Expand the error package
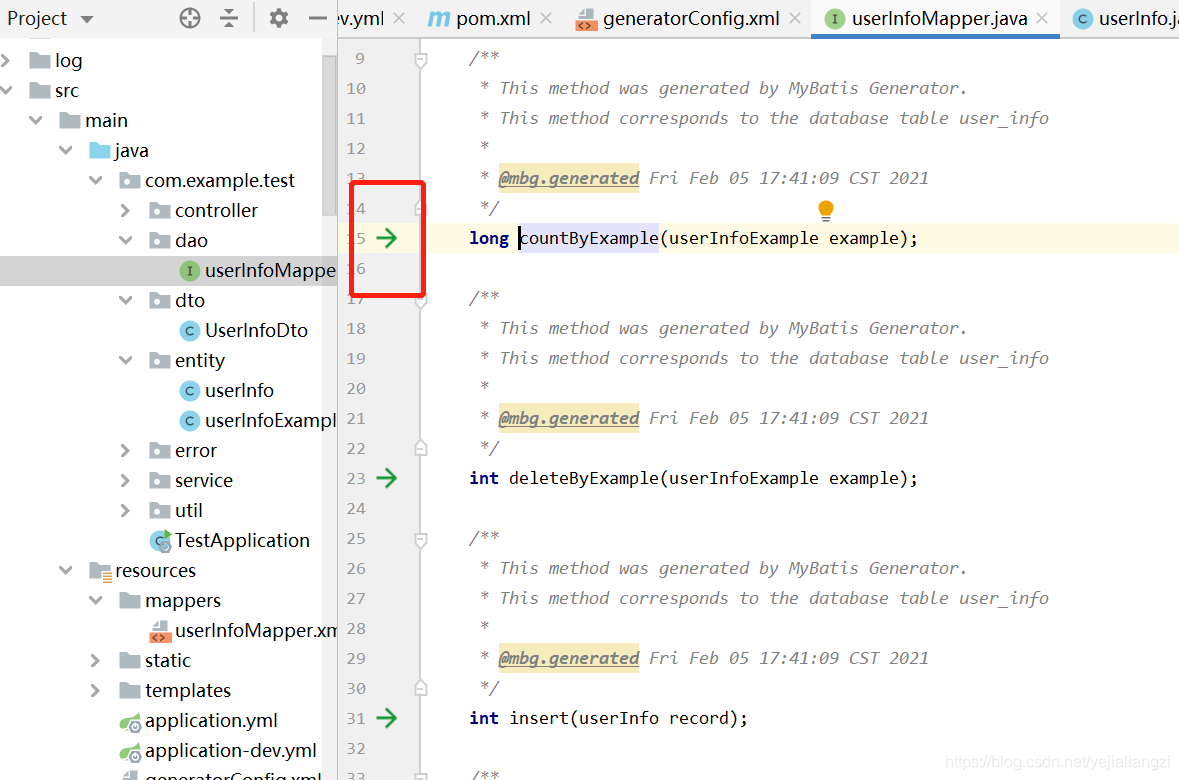1179x780 pixels. [126, 451]
